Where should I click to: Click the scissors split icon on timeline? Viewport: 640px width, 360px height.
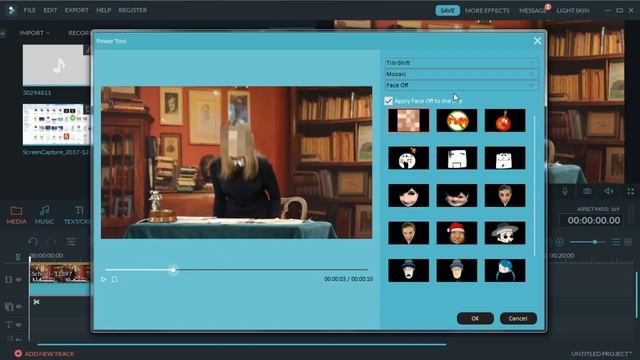pos(36,302)
